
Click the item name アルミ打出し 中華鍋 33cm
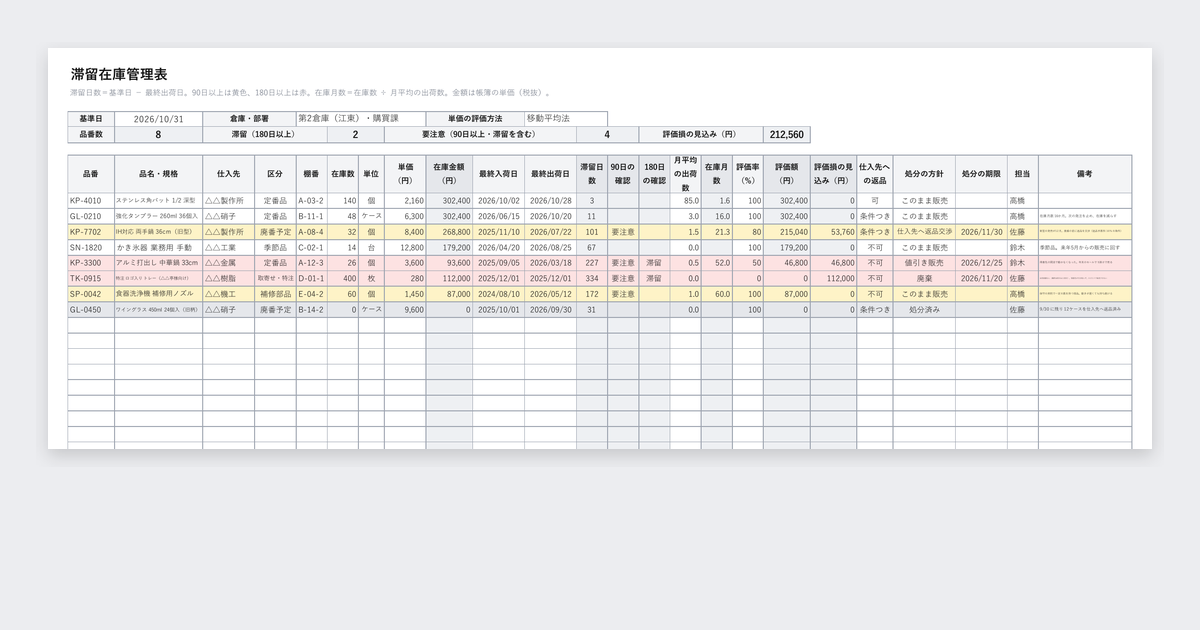[158, 263]
